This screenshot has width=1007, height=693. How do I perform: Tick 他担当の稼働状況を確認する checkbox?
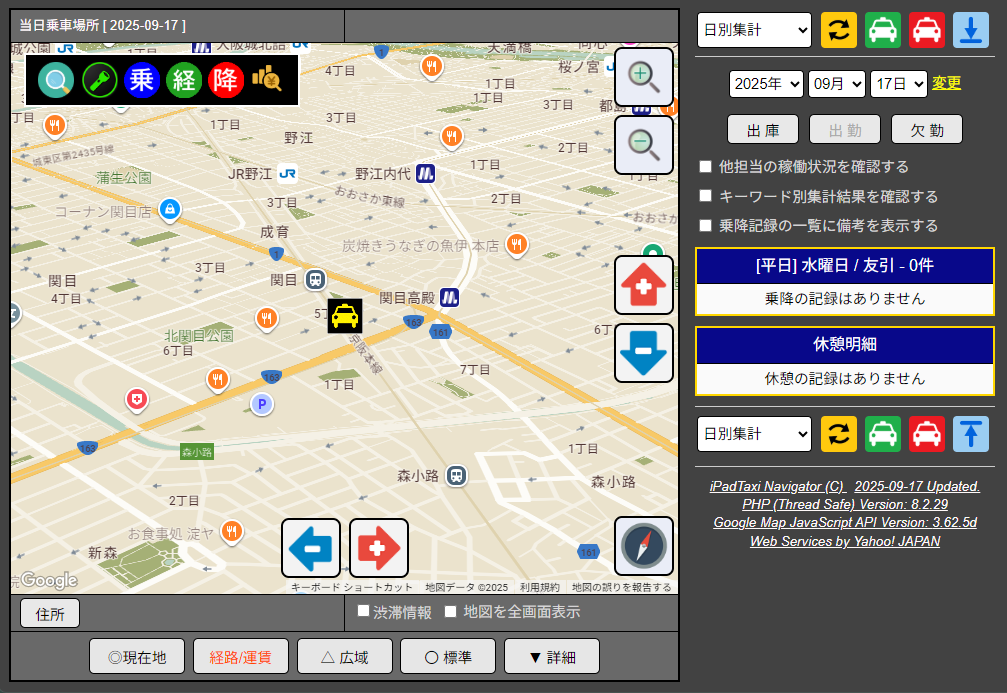pyautogui.click(x=706, y=167)
